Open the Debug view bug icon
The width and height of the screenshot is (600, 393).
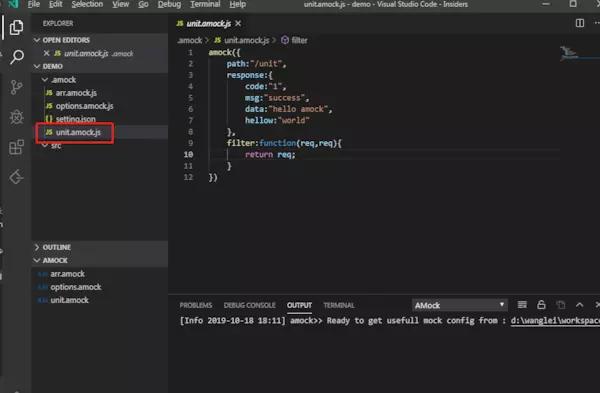coord(16,117)
